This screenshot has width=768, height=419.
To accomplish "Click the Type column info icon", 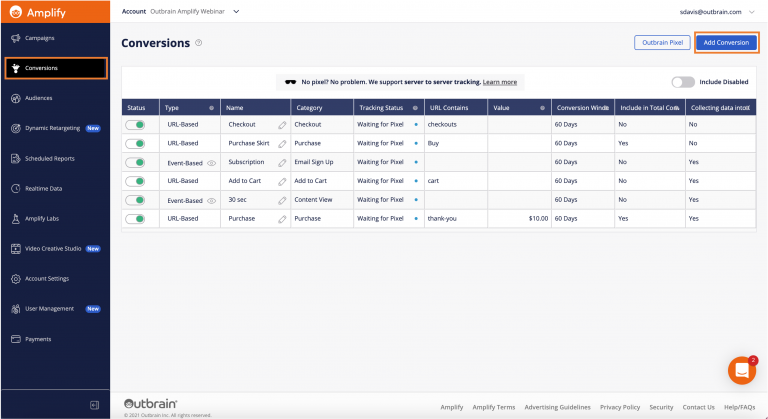I will (x=212, y=108).
